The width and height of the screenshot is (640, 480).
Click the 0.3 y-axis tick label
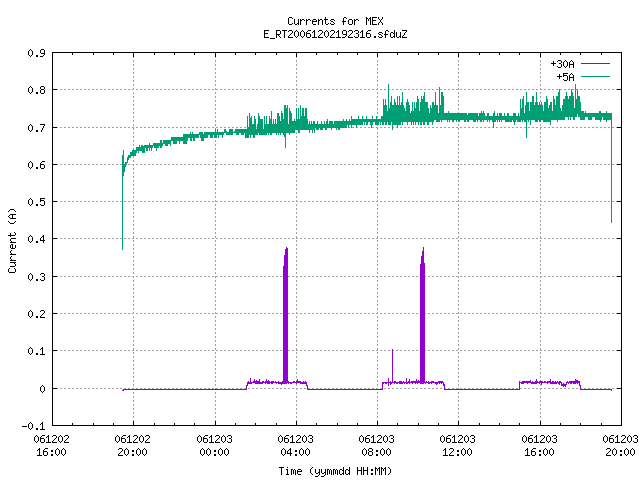tap(37, 277)
